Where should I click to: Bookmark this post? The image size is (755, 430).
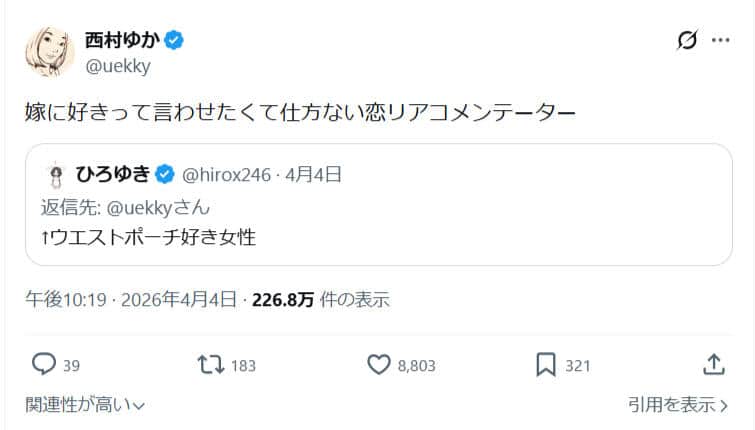(547, 365)
